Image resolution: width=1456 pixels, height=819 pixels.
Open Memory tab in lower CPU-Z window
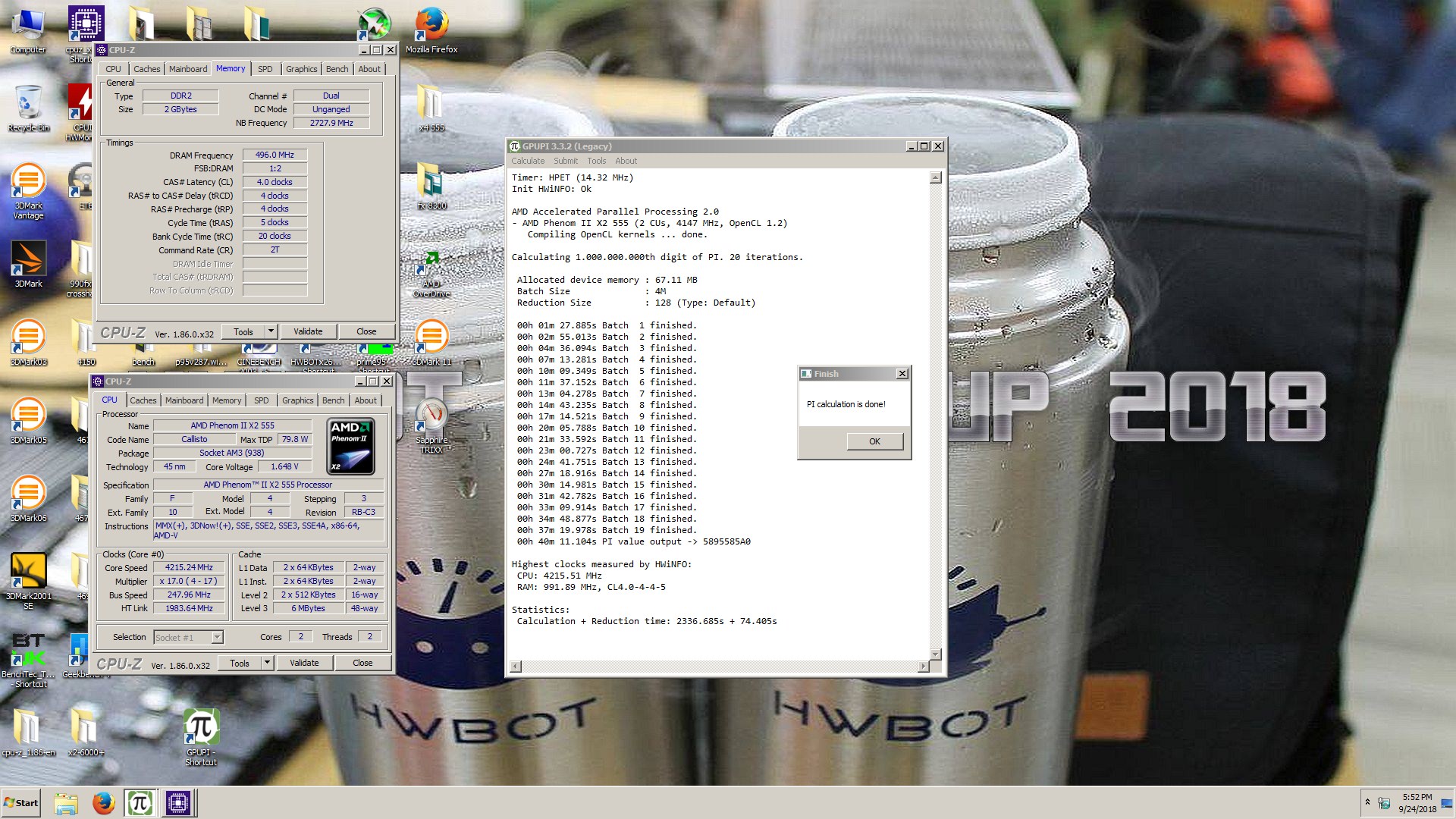coord(227,400)
